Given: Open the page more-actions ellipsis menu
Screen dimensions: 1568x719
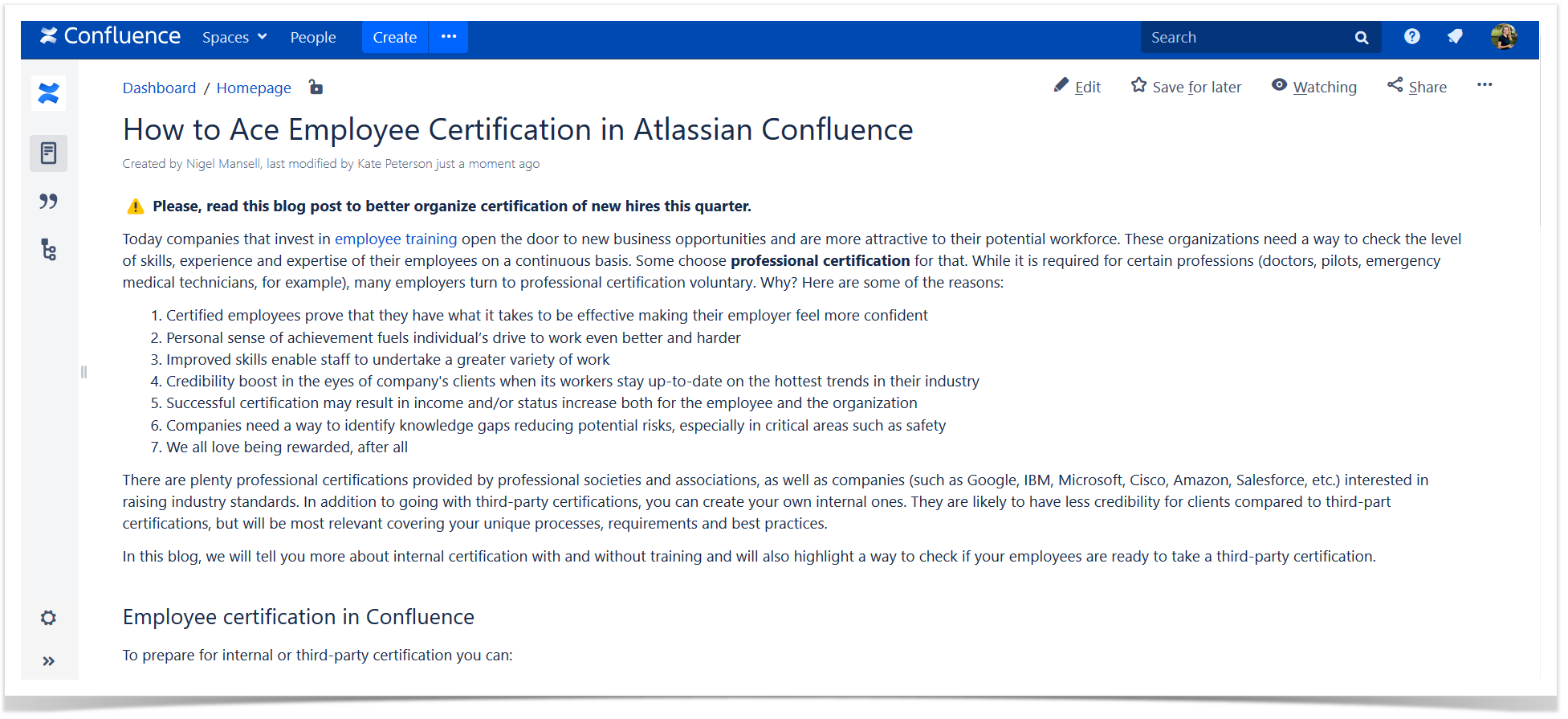Looking at the screenshot, I should [1485, 85].
